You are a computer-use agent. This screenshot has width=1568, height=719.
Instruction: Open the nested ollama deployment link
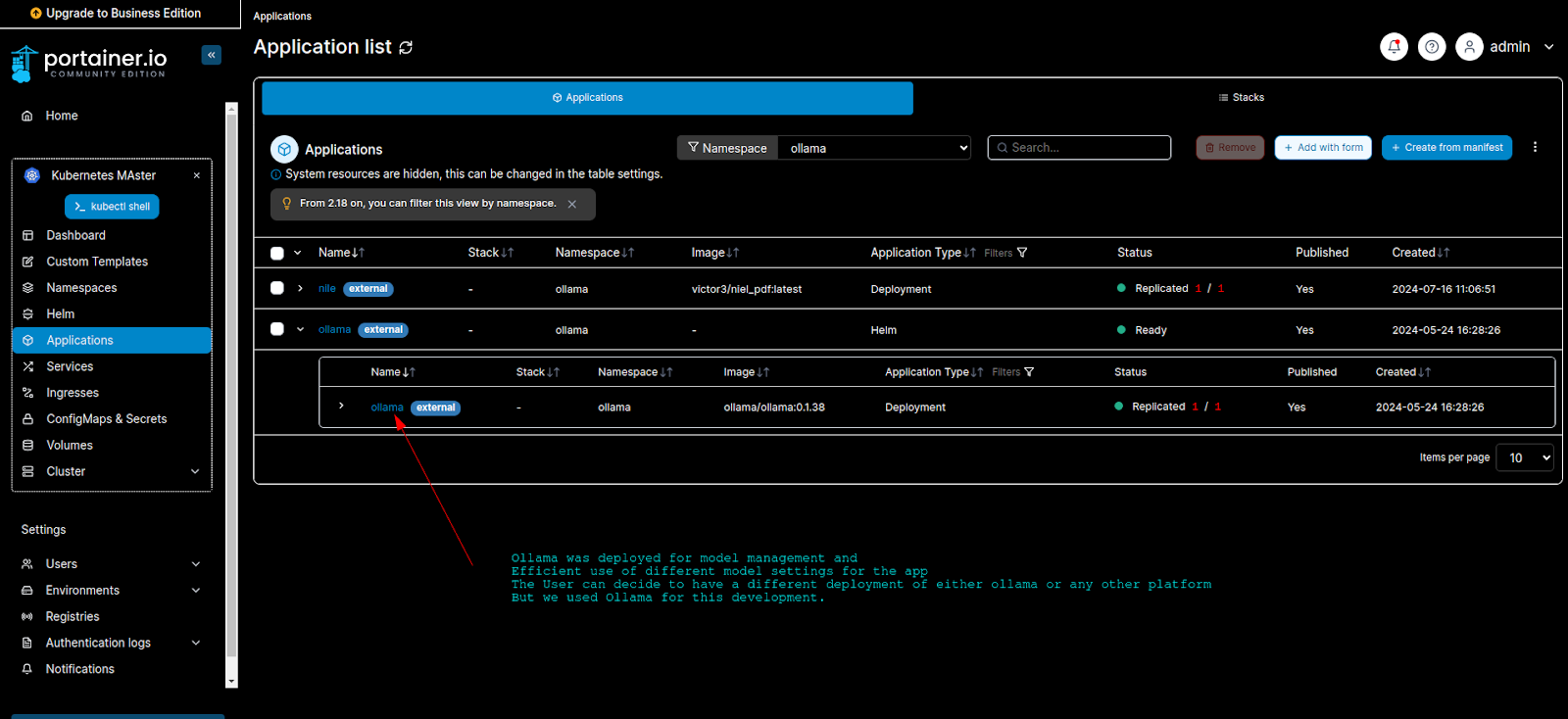(x=387, y=407)
